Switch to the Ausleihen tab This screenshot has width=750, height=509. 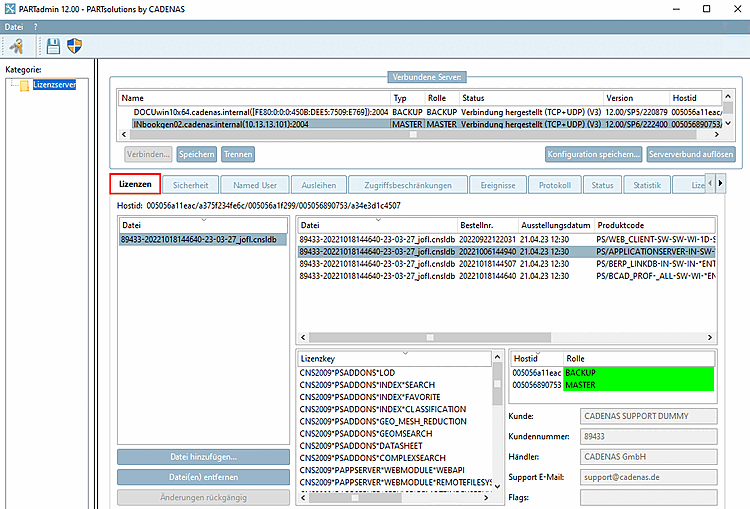click(319, 185)
